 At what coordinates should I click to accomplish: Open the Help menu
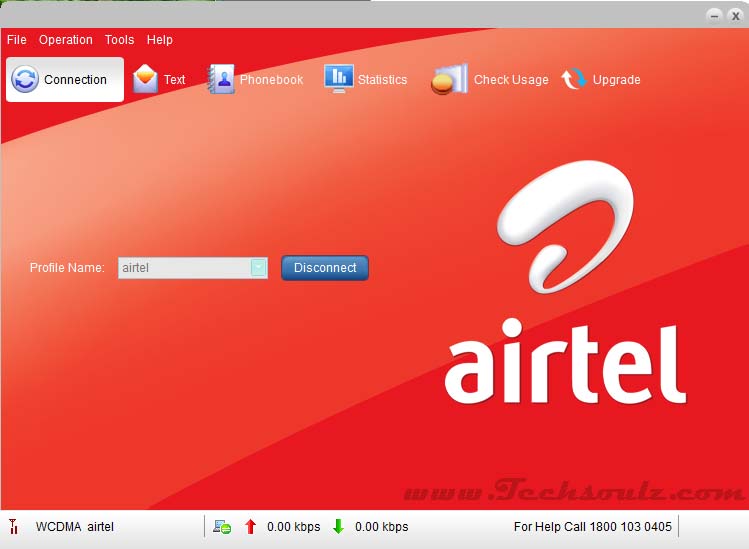pyautogui.click(x=160, y=40)
